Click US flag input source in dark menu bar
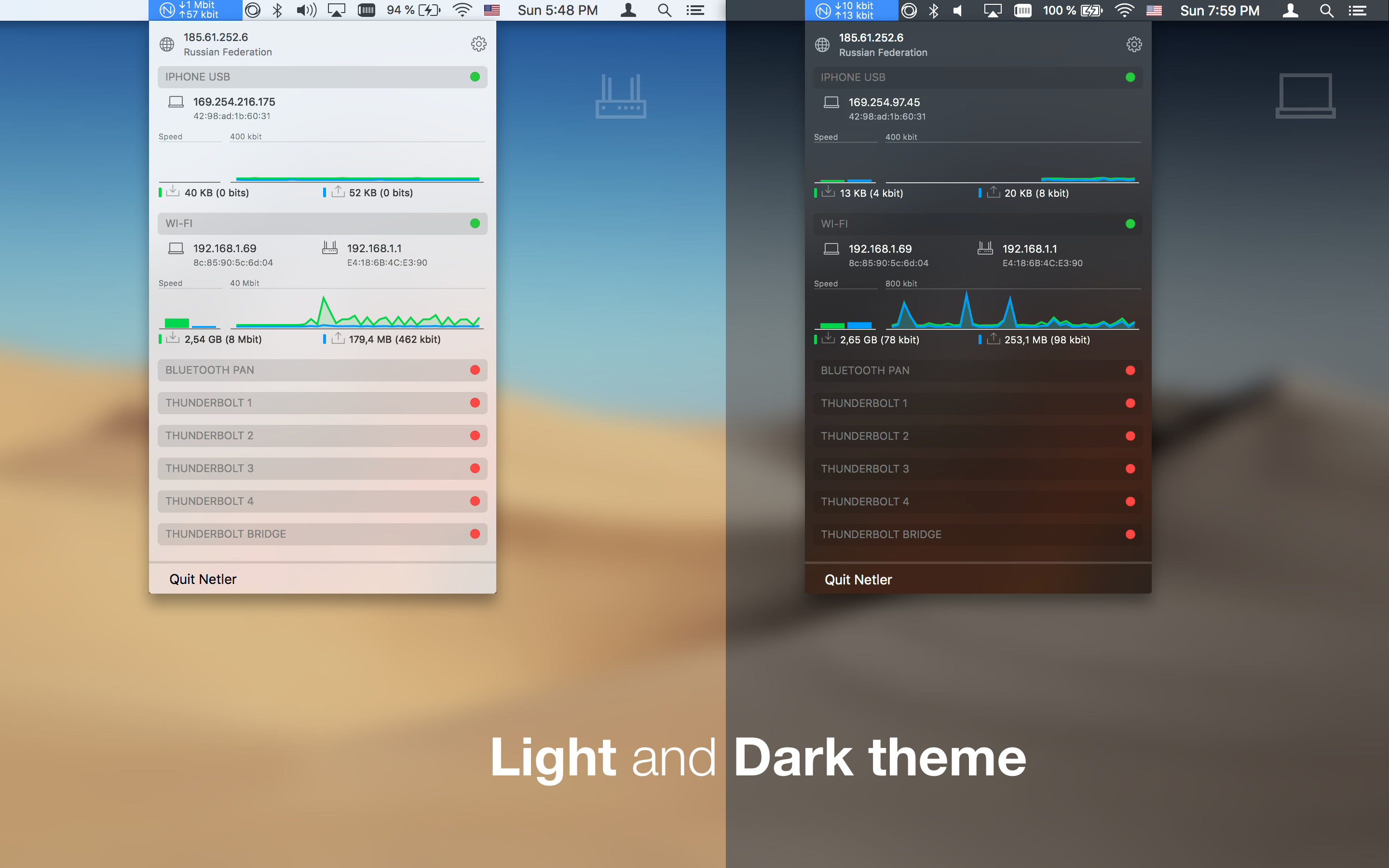Image resolution: width=1389 pixels, height=868 pixels. click(x=1154, y=10)
